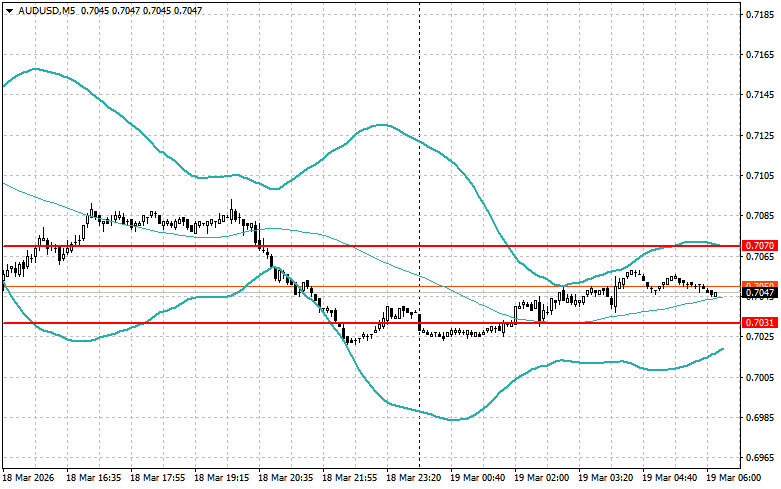This screenshot has width=781, height=489.
Task: Click the 0.6965 price axis label
Action: point(761,458)
